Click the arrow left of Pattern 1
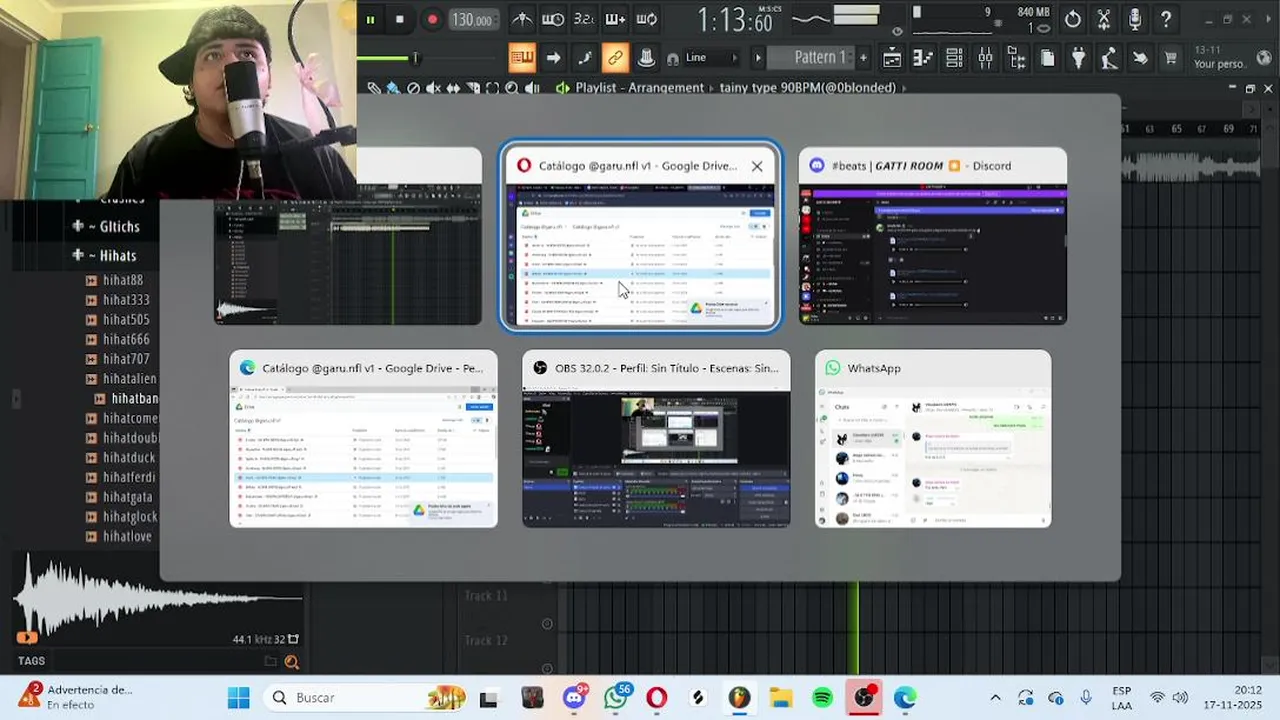1280x720 pixels. pyautogui.click(x=757, y=58)
